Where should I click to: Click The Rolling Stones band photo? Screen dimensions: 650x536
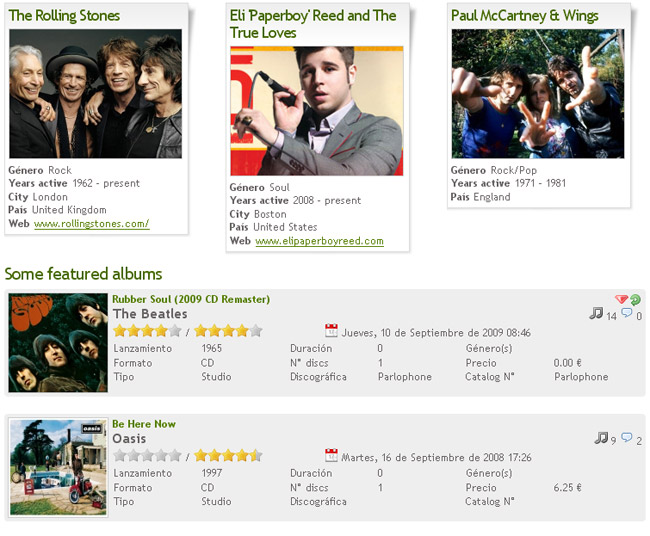point(95,94)
